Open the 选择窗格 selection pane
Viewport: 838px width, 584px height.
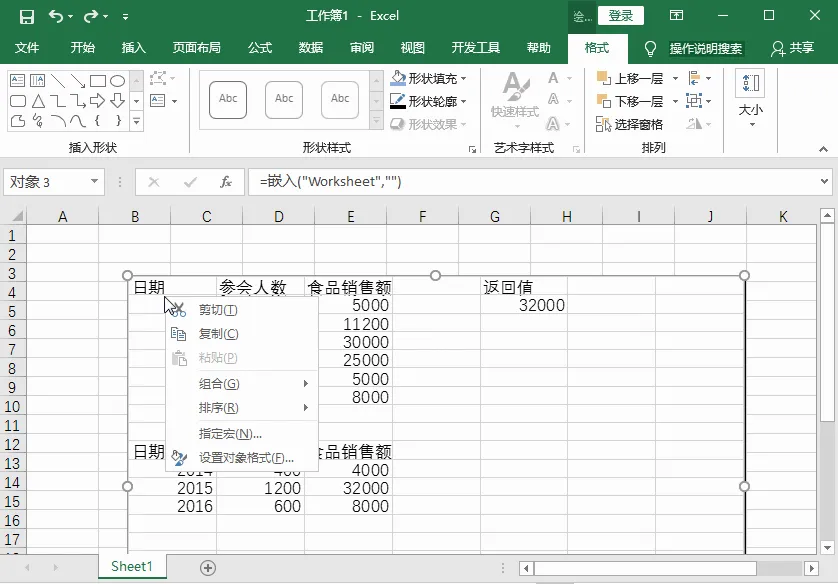pyautogui.click(x=629, y=124)
